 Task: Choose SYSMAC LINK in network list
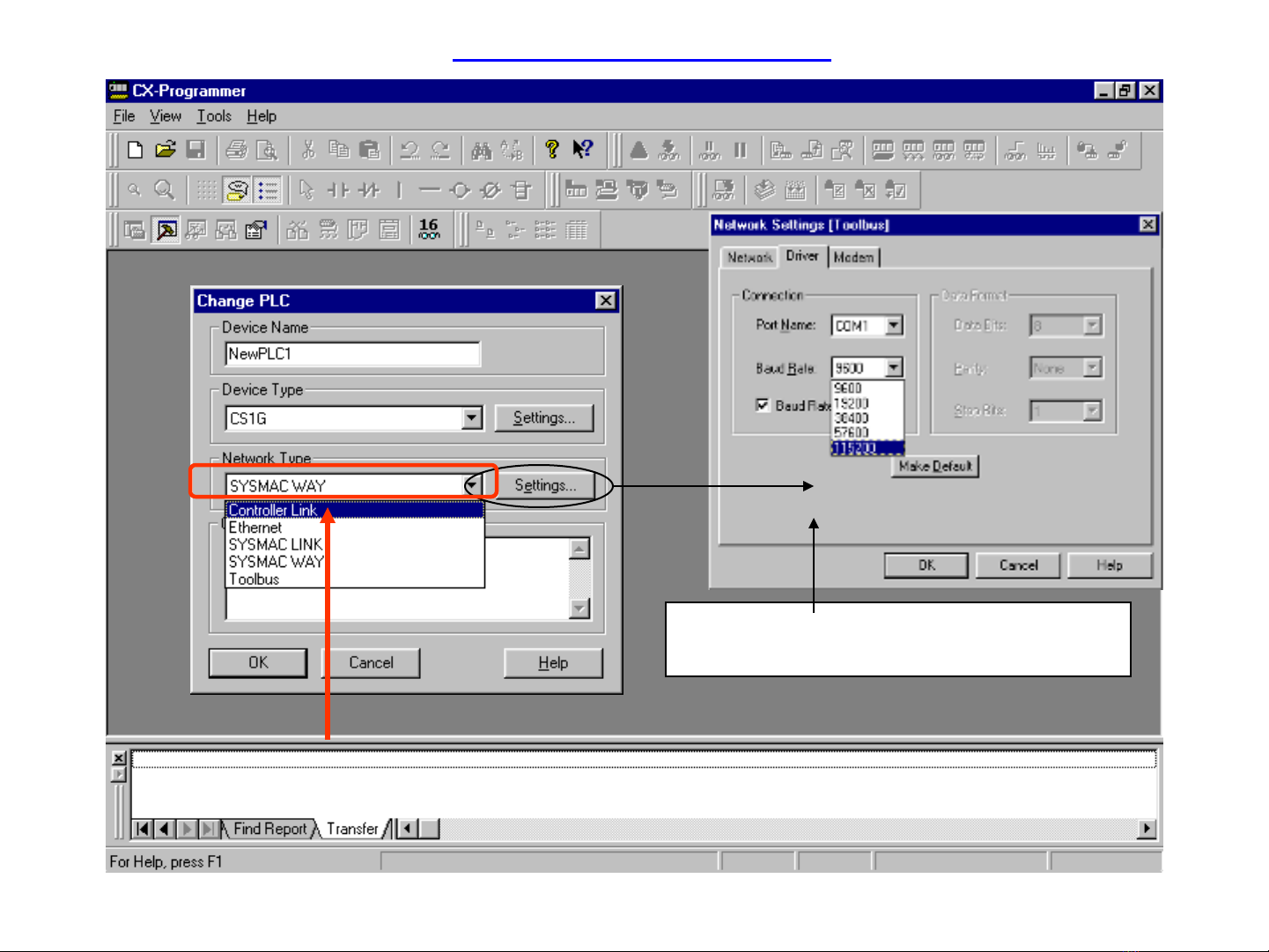(355, 544)
